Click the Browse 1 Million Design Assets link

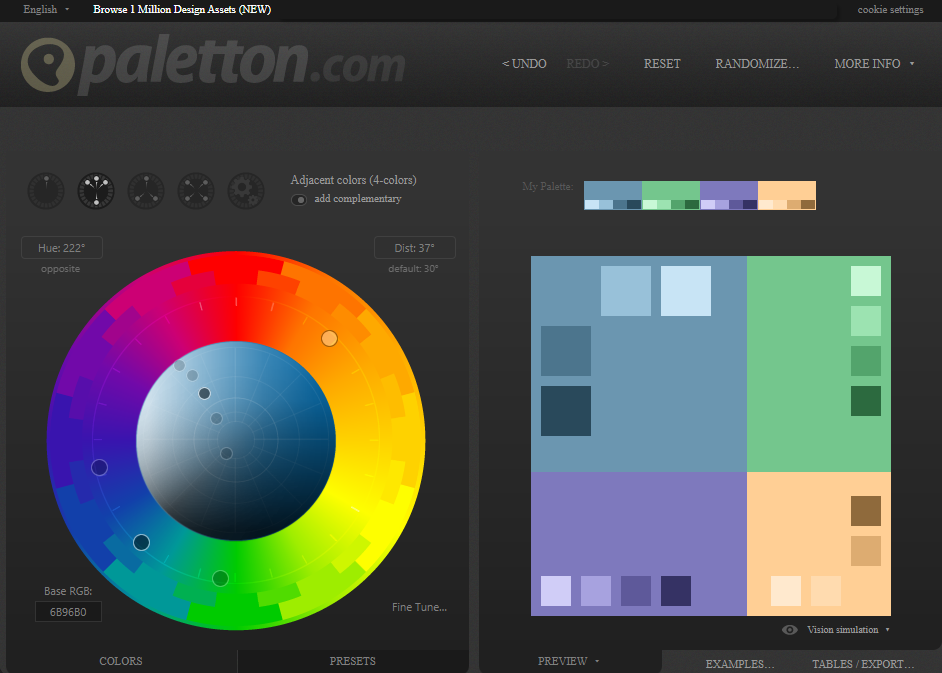tap(181, 9)
